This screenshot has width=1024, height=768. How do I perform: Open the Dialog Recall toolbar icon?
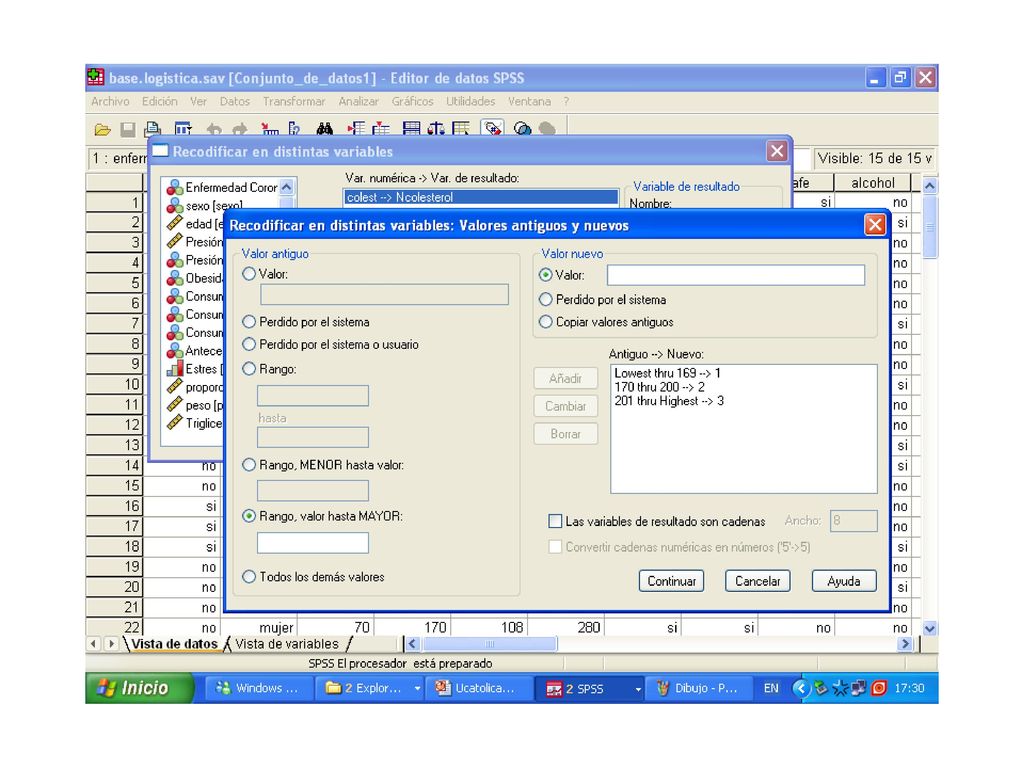[x=183, y=129]
